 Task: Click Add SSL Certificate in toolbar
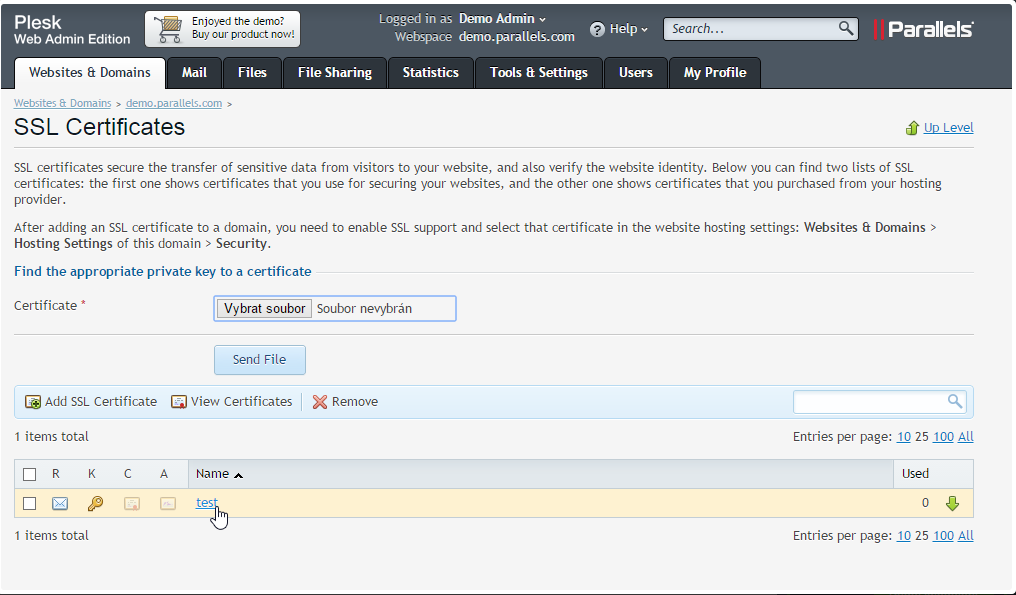[x=91, y=401]
